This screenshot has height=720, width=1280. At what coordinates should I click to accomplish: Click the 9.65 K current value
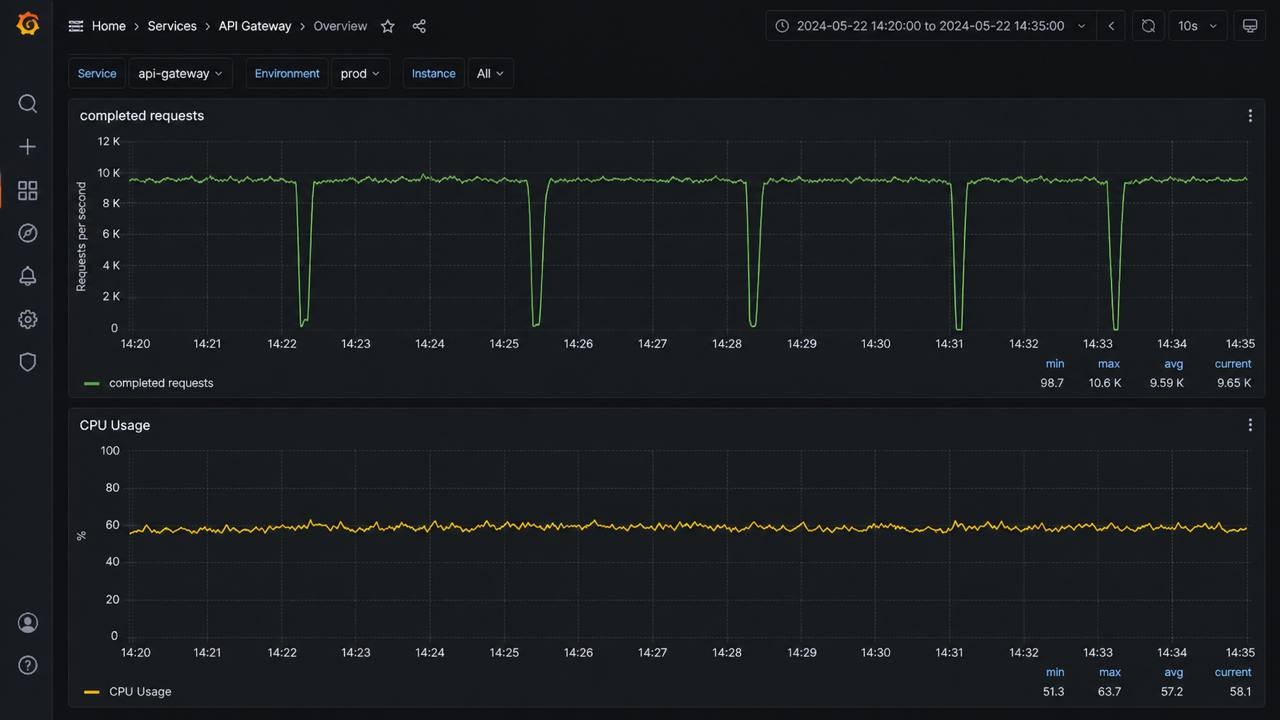point(1234,383)
